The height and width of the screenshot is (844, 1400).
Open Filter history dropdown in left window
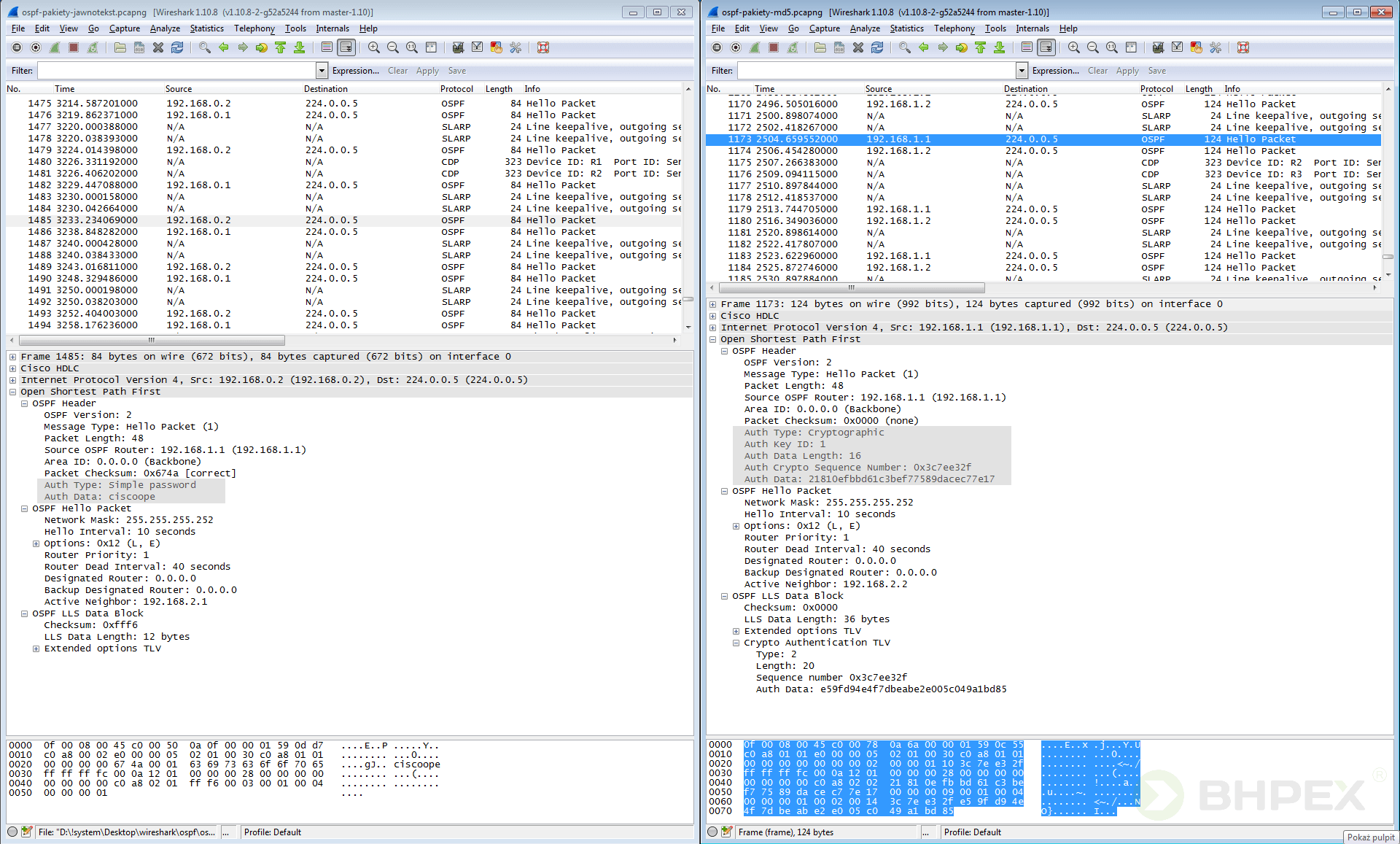coord(322,71)
